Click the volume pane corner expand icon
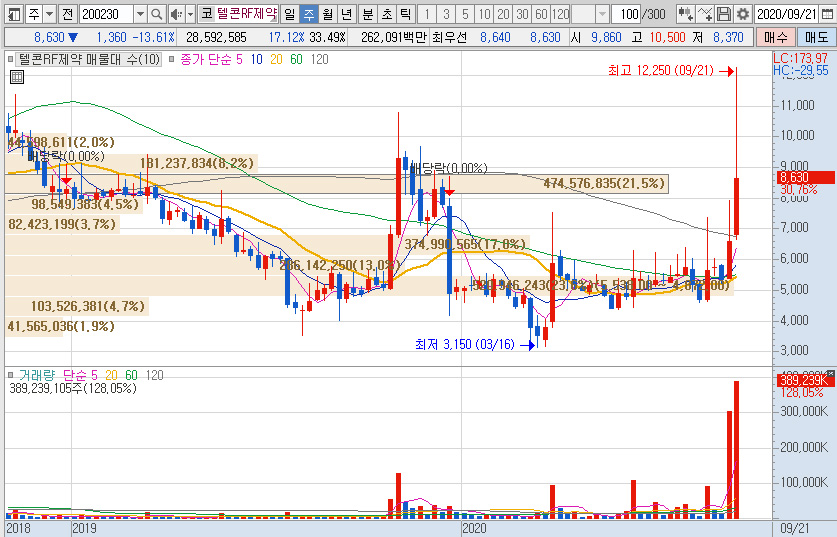 coord(830,373)
